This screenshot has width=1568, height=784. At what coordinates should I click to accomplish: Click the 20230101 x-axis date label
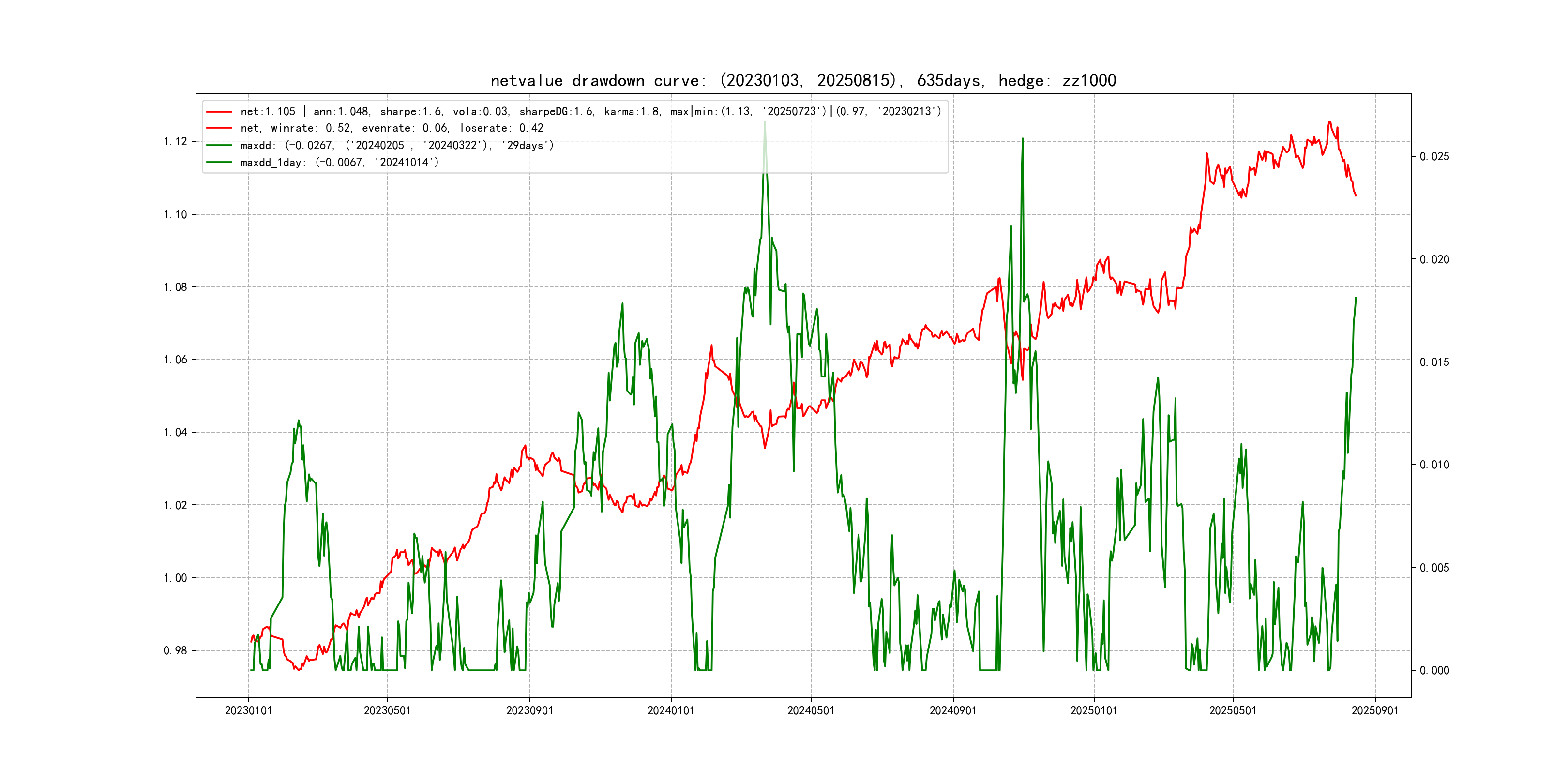tap(248, 711)
